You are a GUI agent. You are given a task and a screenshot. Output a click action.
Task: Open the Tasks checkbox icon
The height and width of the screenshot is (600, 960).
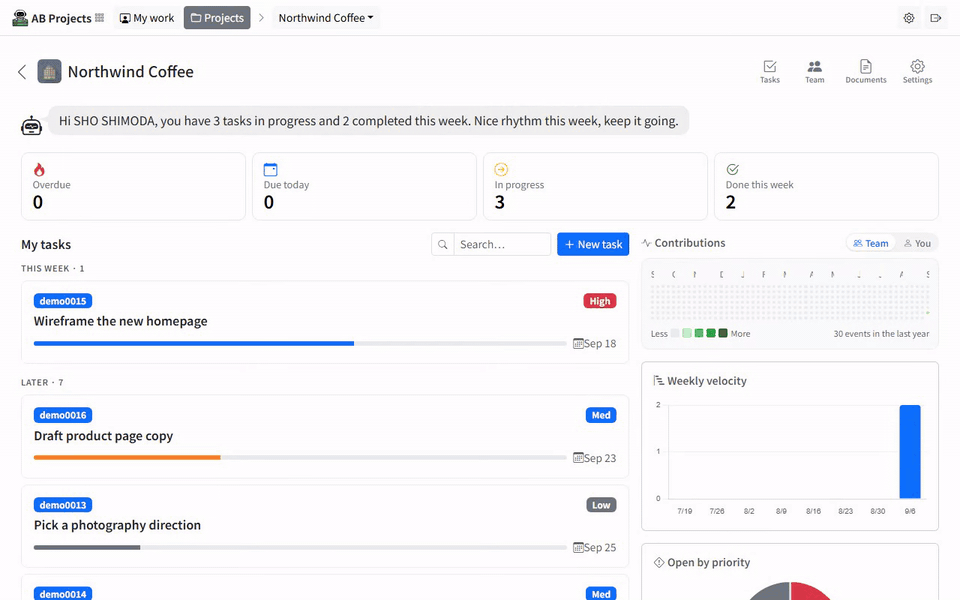pos(770,66)
